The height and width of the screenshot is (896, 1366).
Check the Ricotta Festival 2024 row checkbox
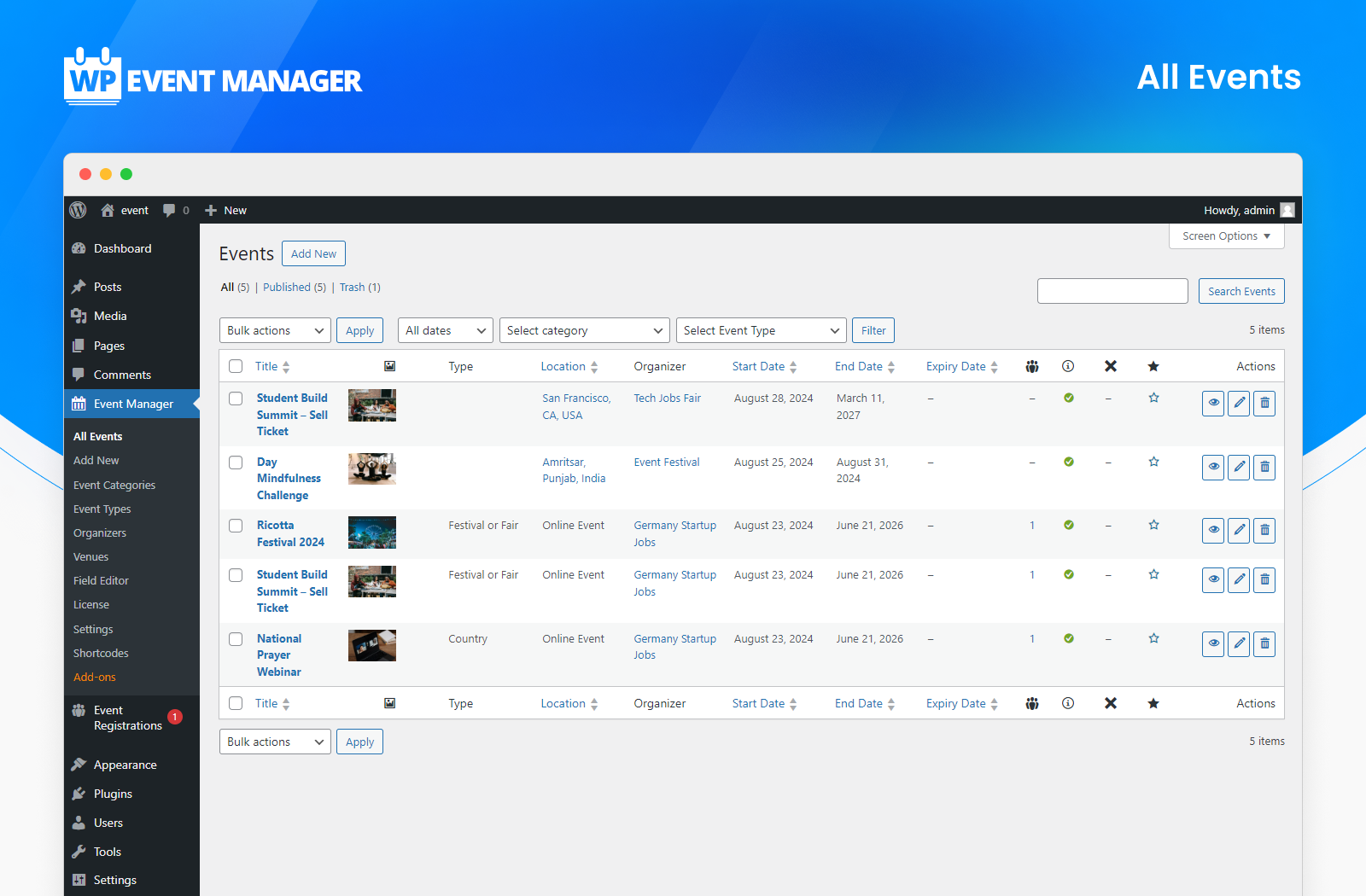coord(236,526)
